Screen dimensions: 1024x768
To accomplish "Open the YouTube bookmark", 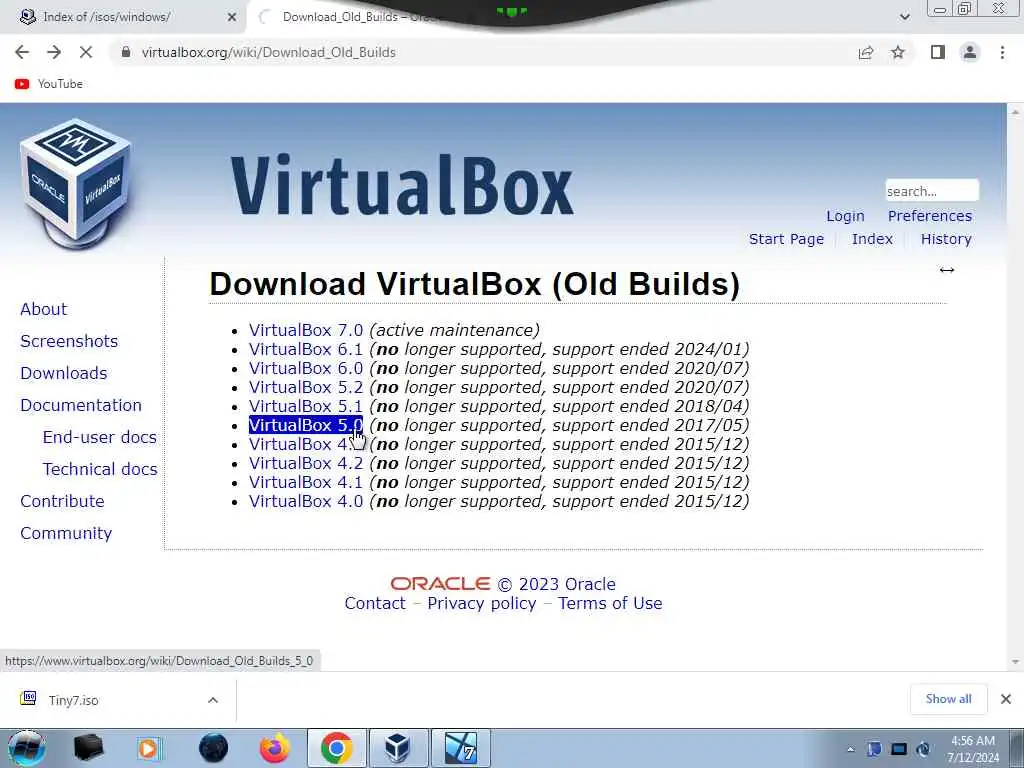I will [49, 84].
